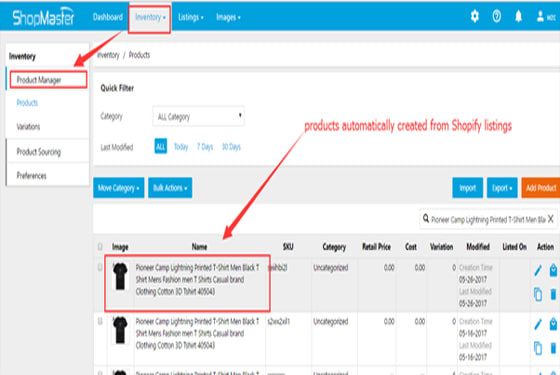Image resolution: width=560 pixels, height=375 pixels.
Task: Edit first product with pencil icon (05-26-2017)
Action: click(538, 271)
